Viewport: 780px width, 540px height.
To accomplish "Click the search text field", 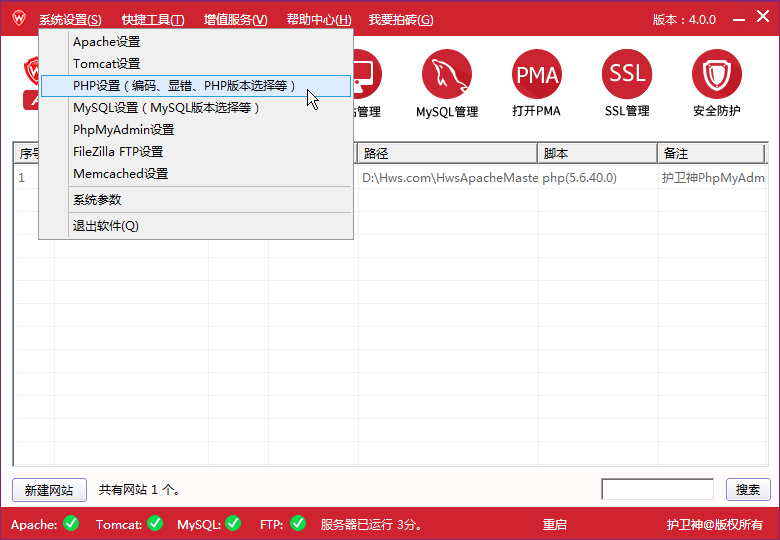I will [657, 489].
